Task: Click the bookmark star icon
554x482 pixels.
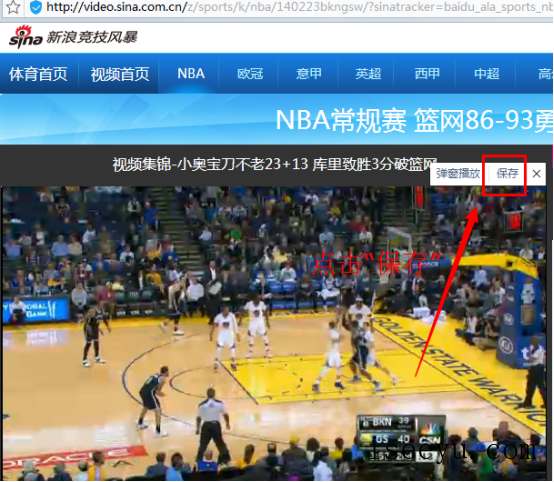Action: (x=13, y=7)
